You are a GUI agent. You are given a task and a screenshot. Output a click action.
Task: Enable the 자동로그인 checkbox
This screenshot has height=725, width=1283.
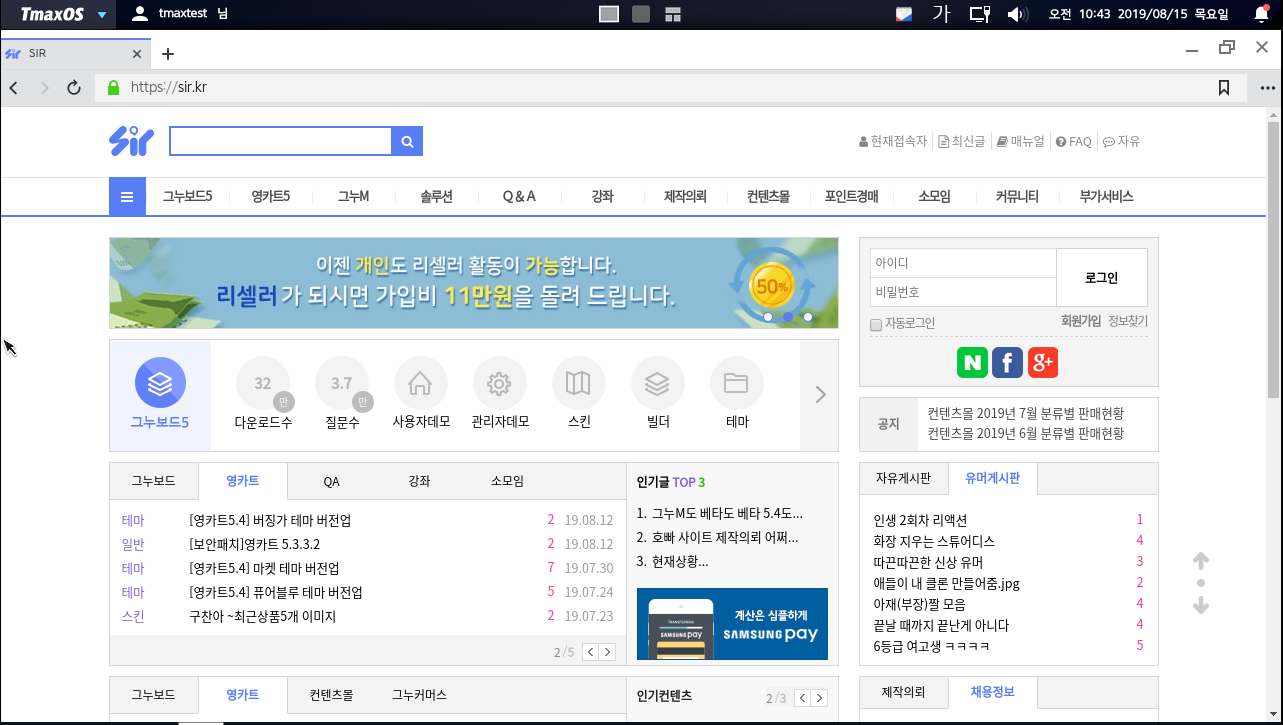[876, 324]
